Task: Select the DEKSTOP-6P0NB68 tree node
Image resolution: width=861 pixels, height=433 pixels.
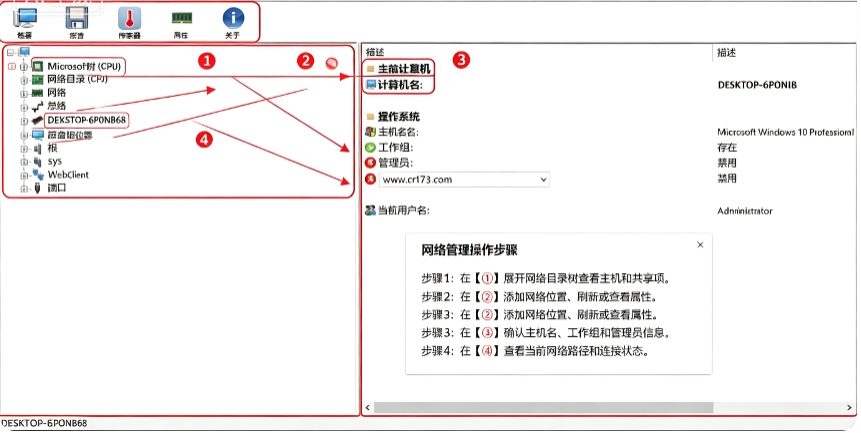Action: tap(87, 120)
